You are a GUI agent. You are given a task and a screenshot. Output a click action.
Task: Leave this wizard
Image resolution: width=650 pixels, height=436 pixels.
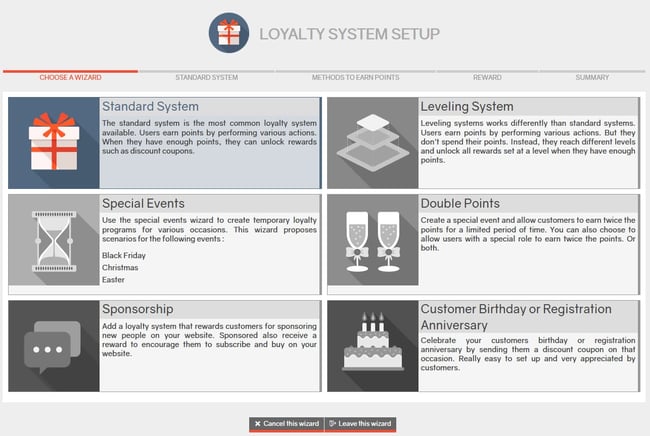(x=360, y=424)
